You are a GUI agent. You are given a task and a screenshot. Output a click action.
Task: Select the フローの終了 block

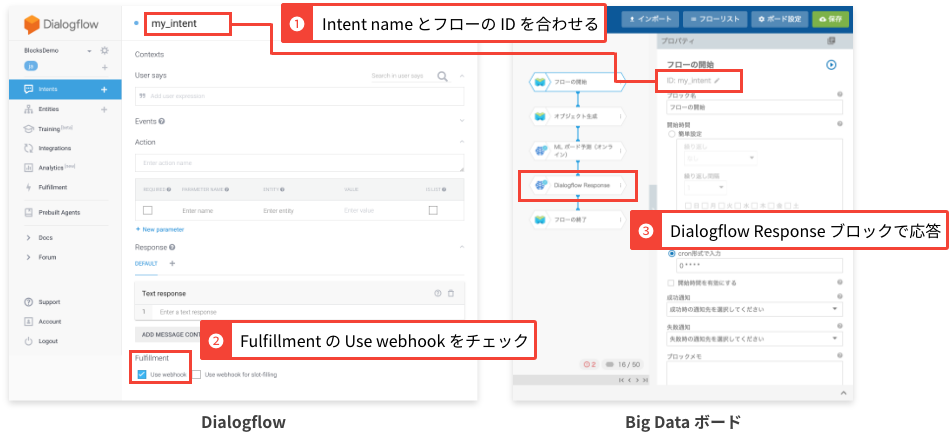[577, 220]
